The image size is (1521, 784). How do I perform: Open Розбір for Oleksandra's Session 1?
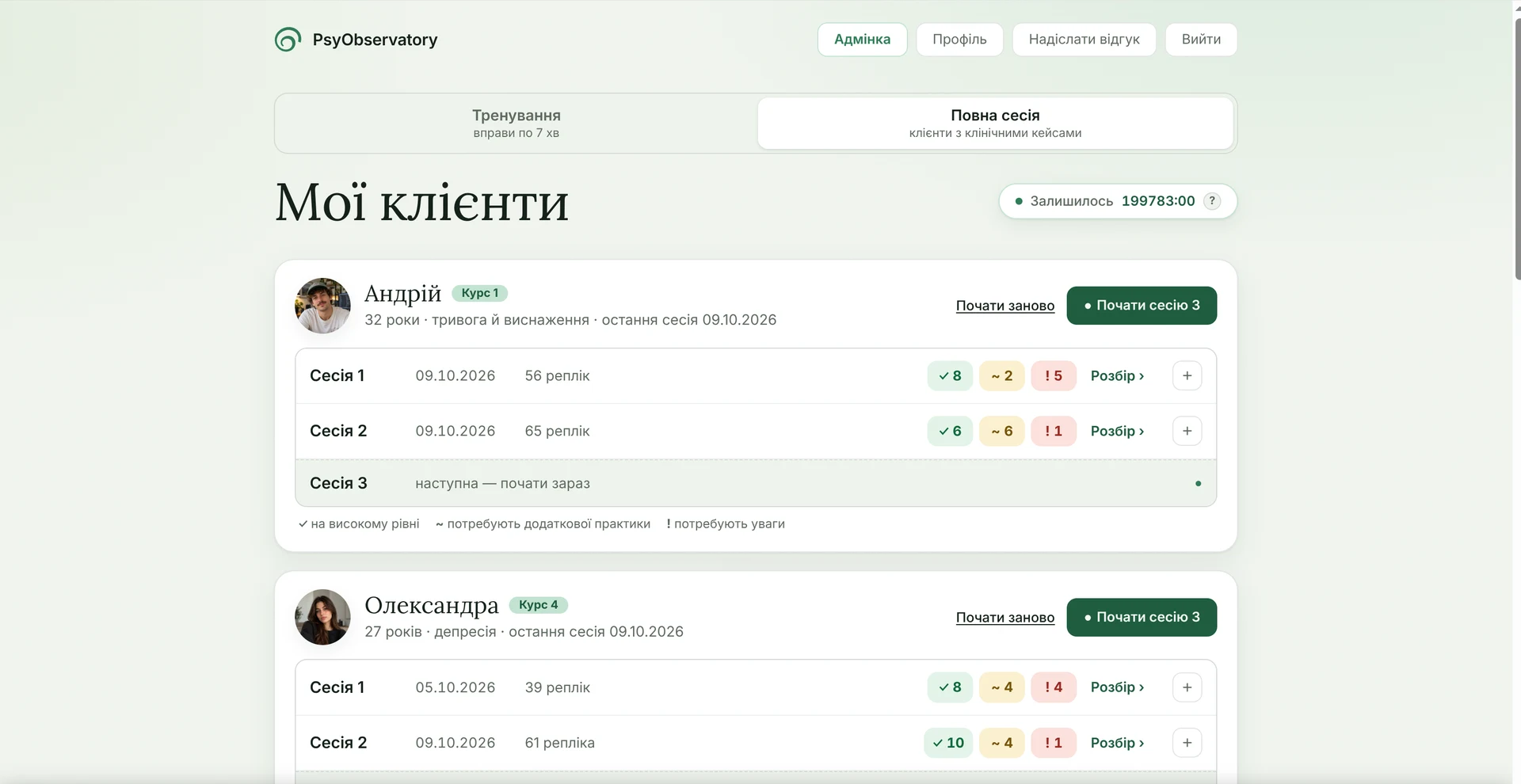1117,687
